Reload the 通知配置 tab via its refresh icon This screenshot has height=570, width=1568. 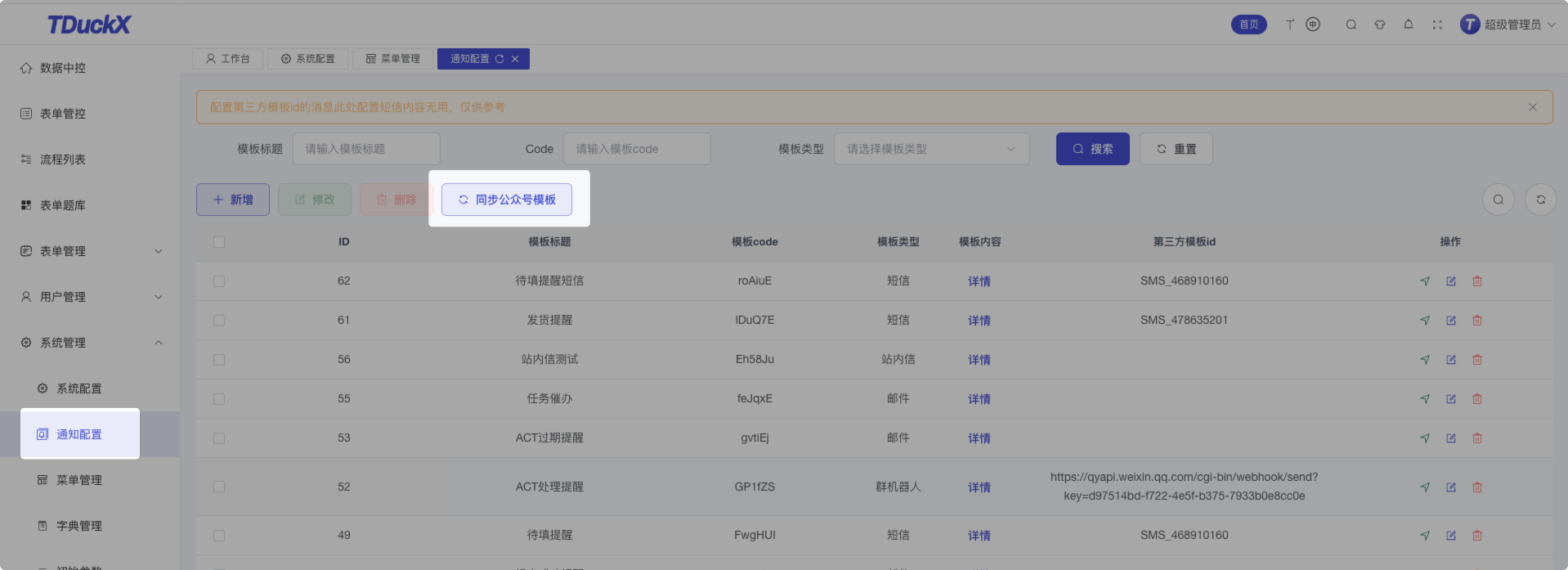(500, 59)
